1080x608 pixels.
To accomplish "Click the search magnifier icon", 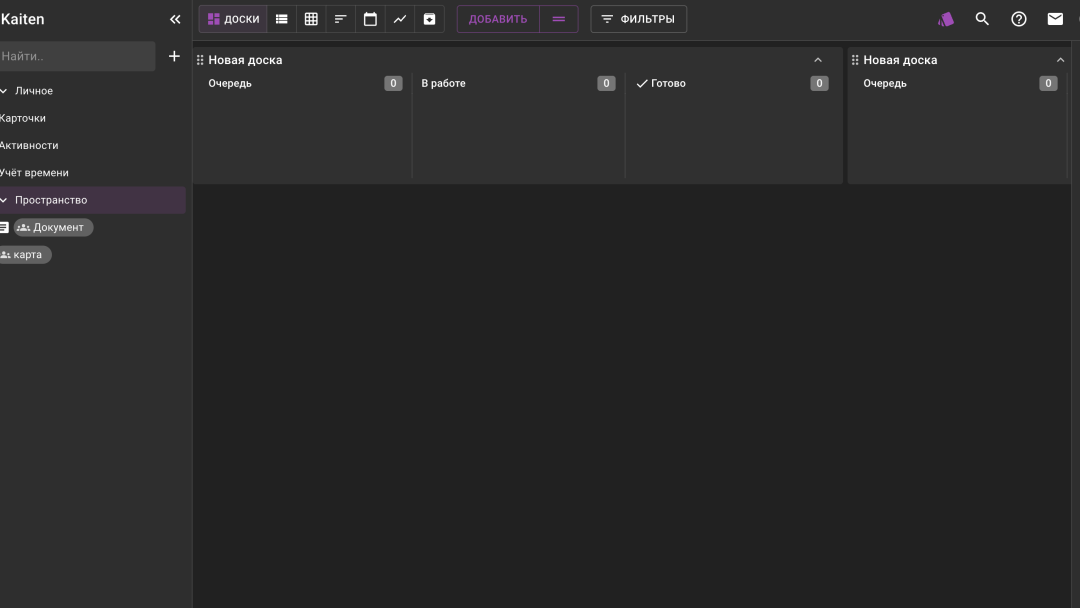I will point(982,19).
